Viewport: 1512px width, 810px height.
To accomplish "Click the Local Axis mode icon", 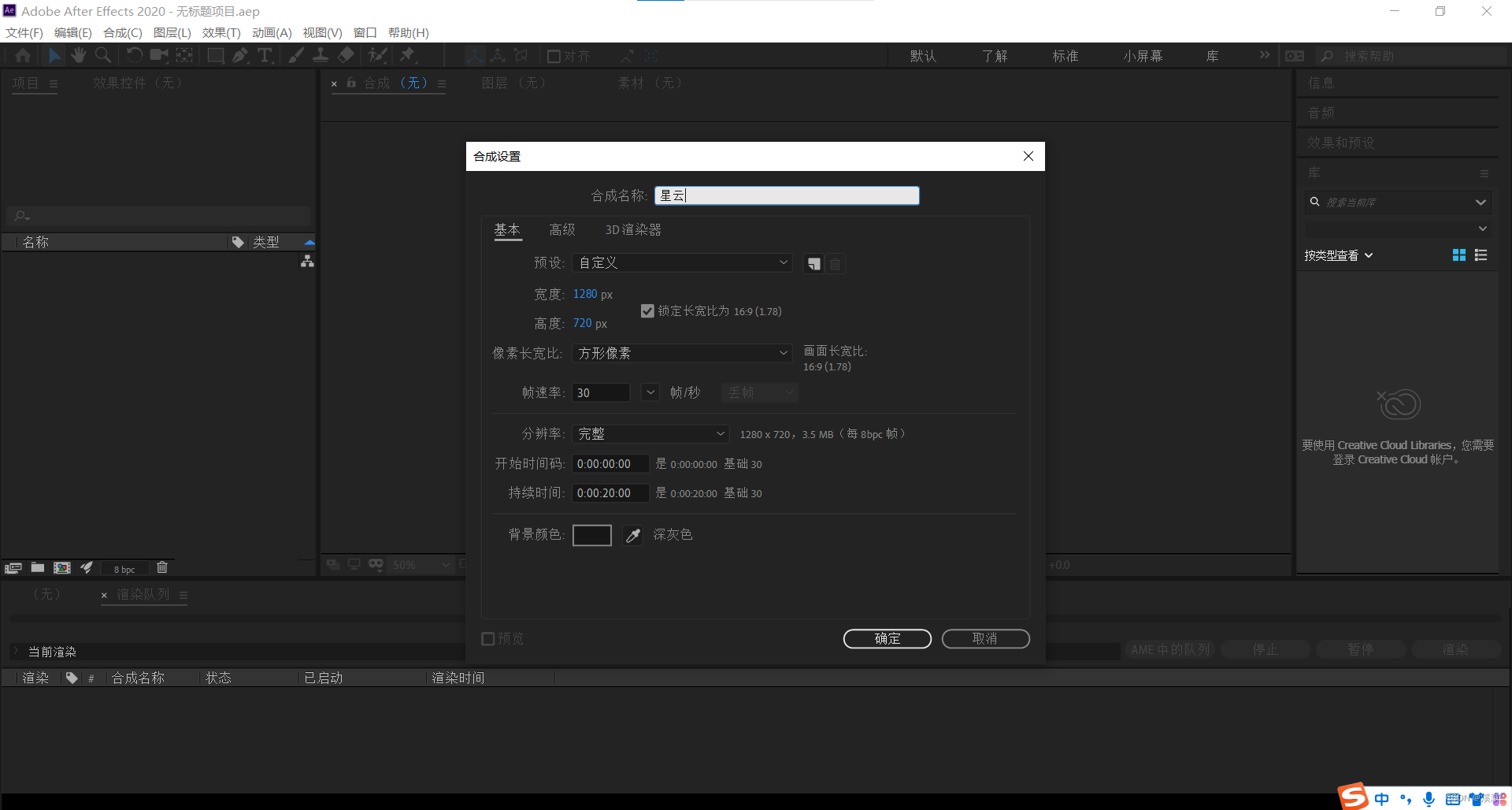I will (x=475, y=56).
